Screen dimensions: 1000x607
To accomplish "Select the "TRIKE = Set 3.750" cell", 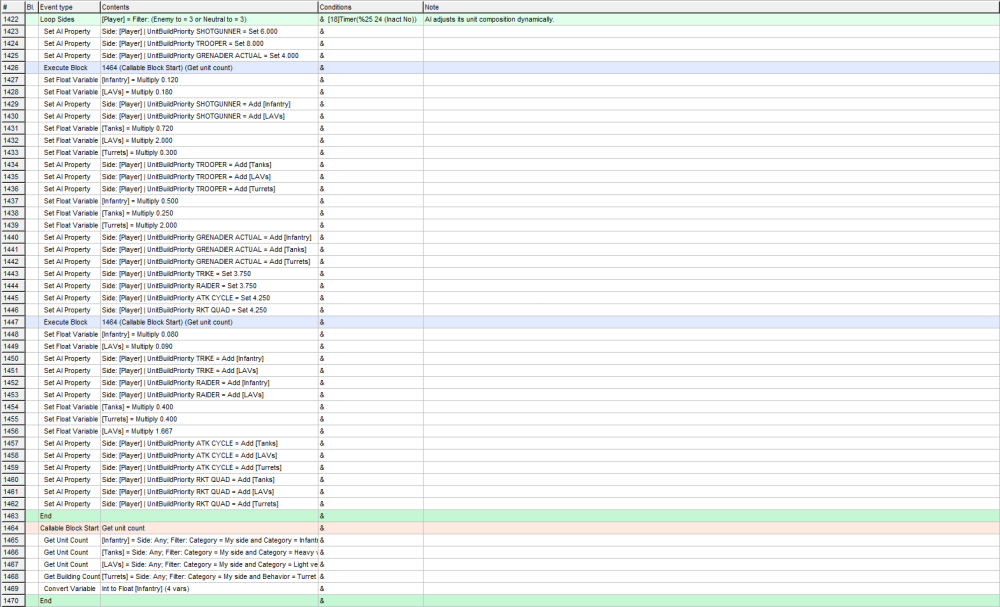I will coord(209,274).
